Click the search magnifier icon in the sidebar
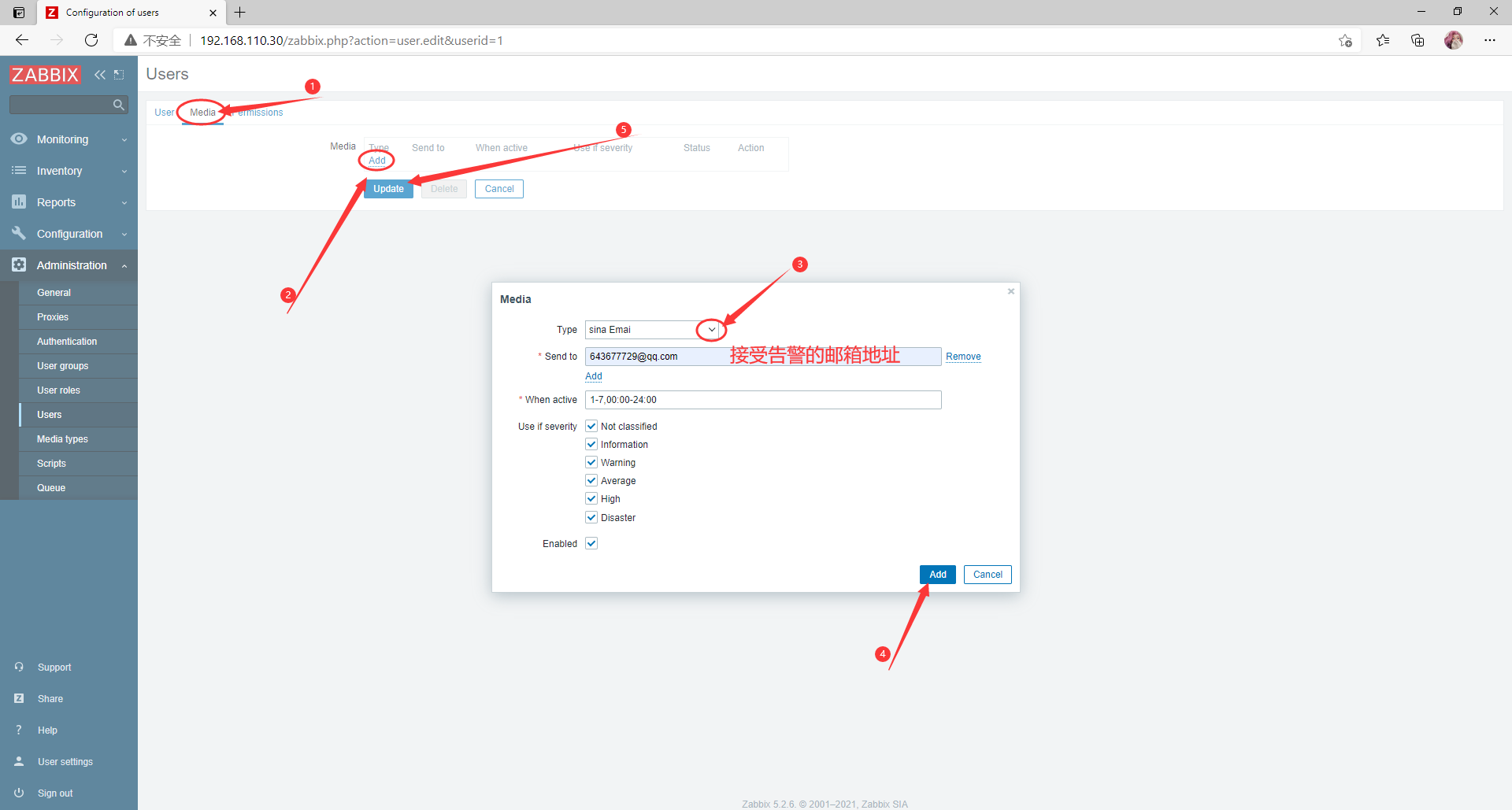1512x810 pixels. click(119, 105)
